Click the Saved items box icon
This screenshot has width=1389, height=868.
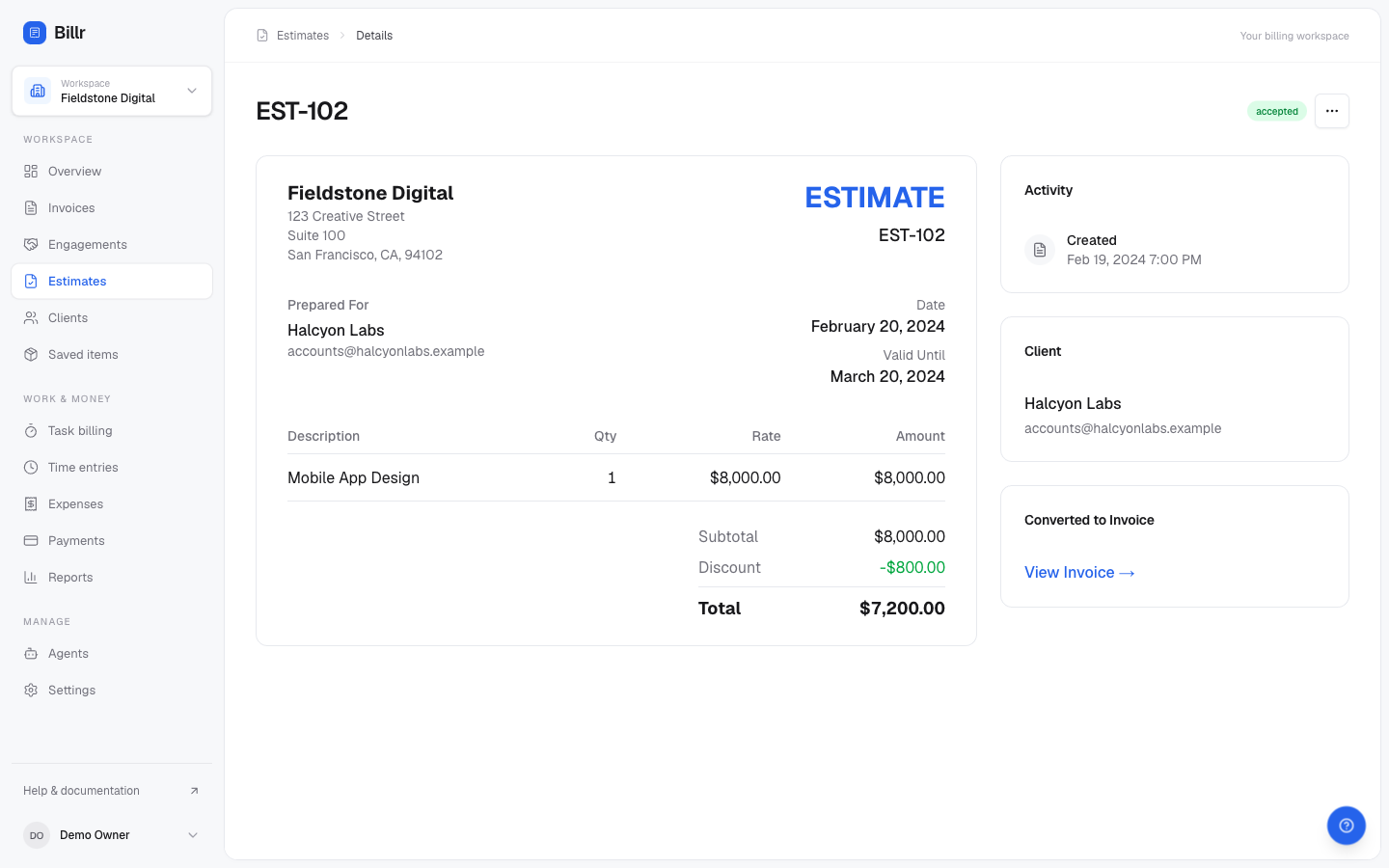pos(31,355)
